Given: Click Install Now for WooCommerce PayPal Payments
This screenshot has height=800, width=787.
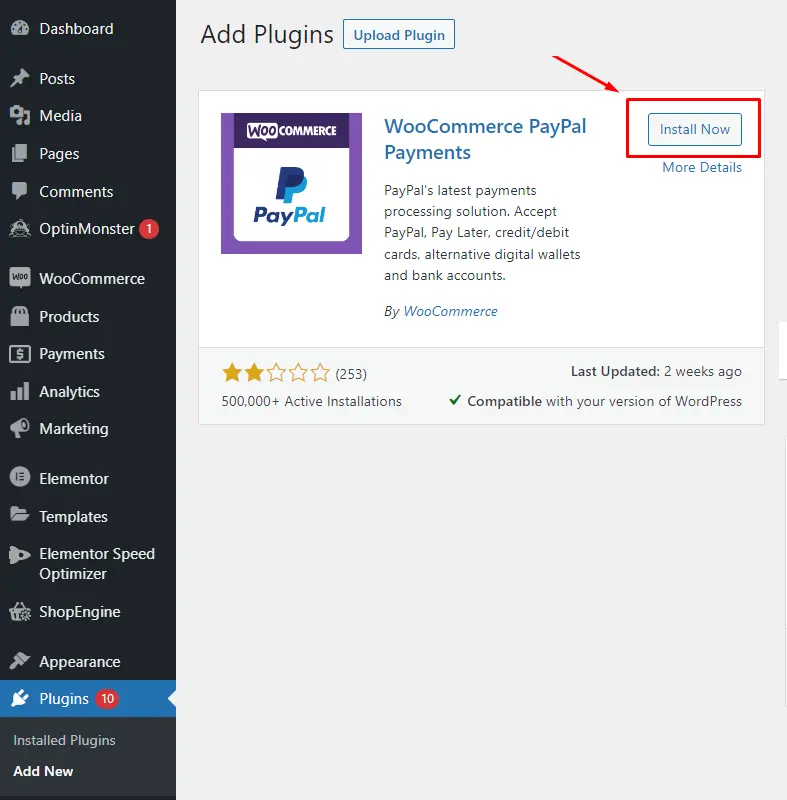Looking at the screenshot, I should 695,129.
